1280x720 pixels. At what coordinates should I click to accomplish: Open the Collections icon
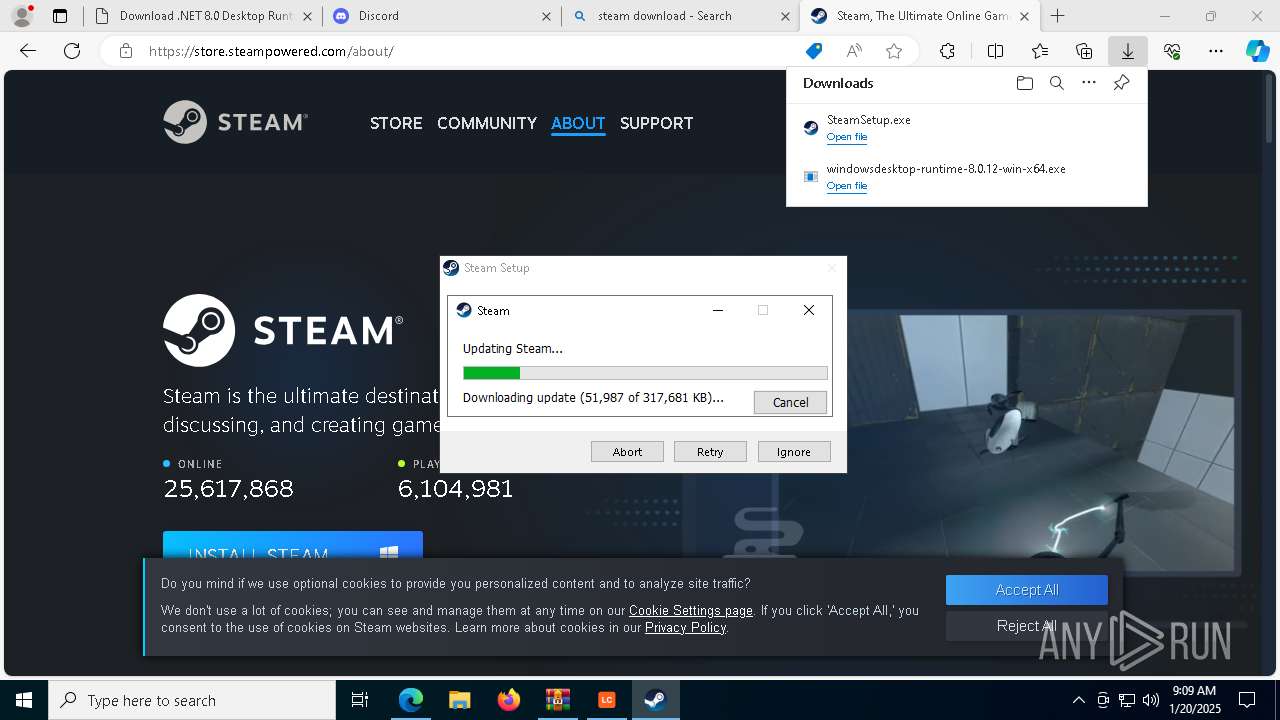coord(1084,51)
